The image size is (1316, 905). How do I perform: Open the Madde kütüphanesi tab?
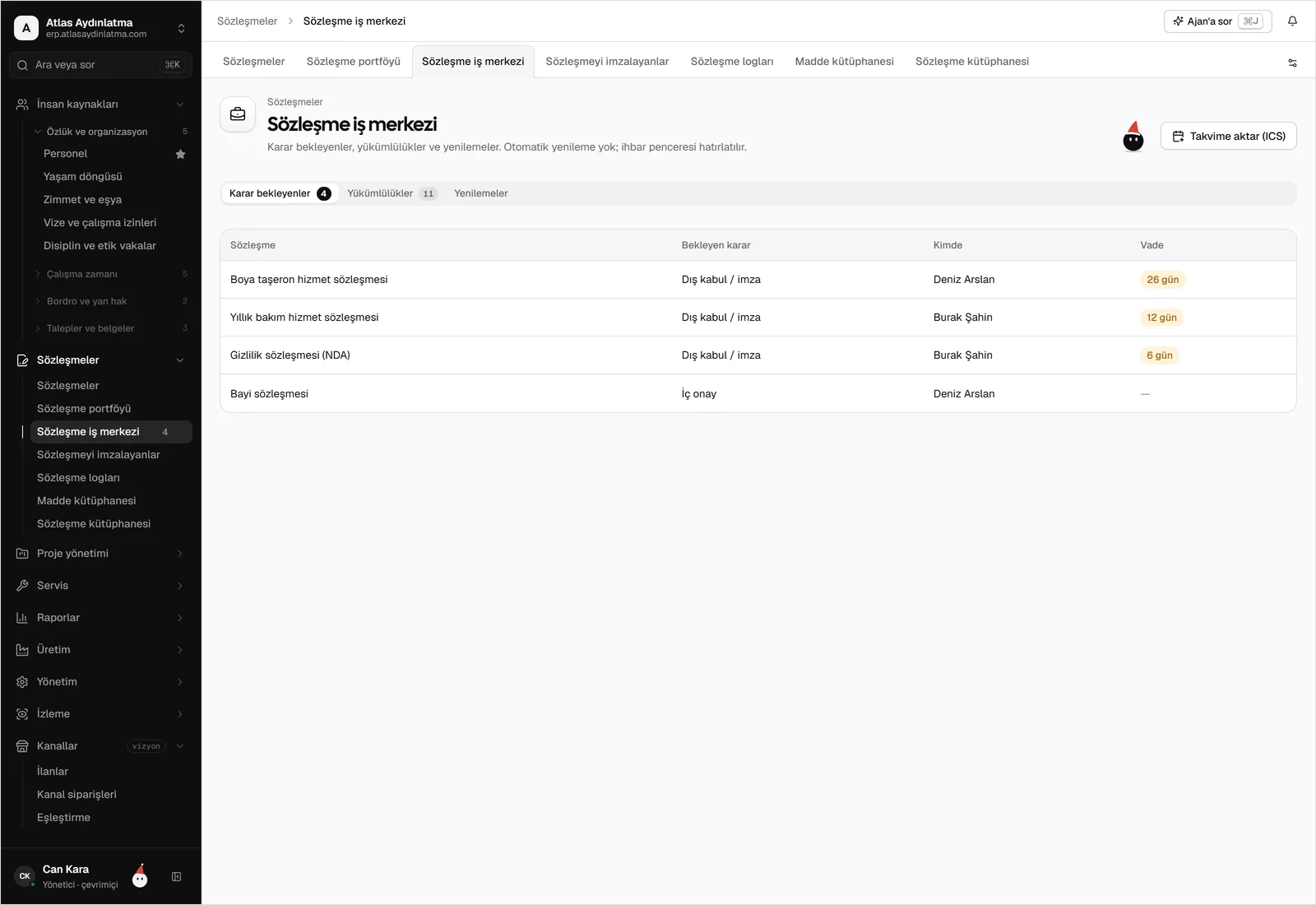[844, 62]
